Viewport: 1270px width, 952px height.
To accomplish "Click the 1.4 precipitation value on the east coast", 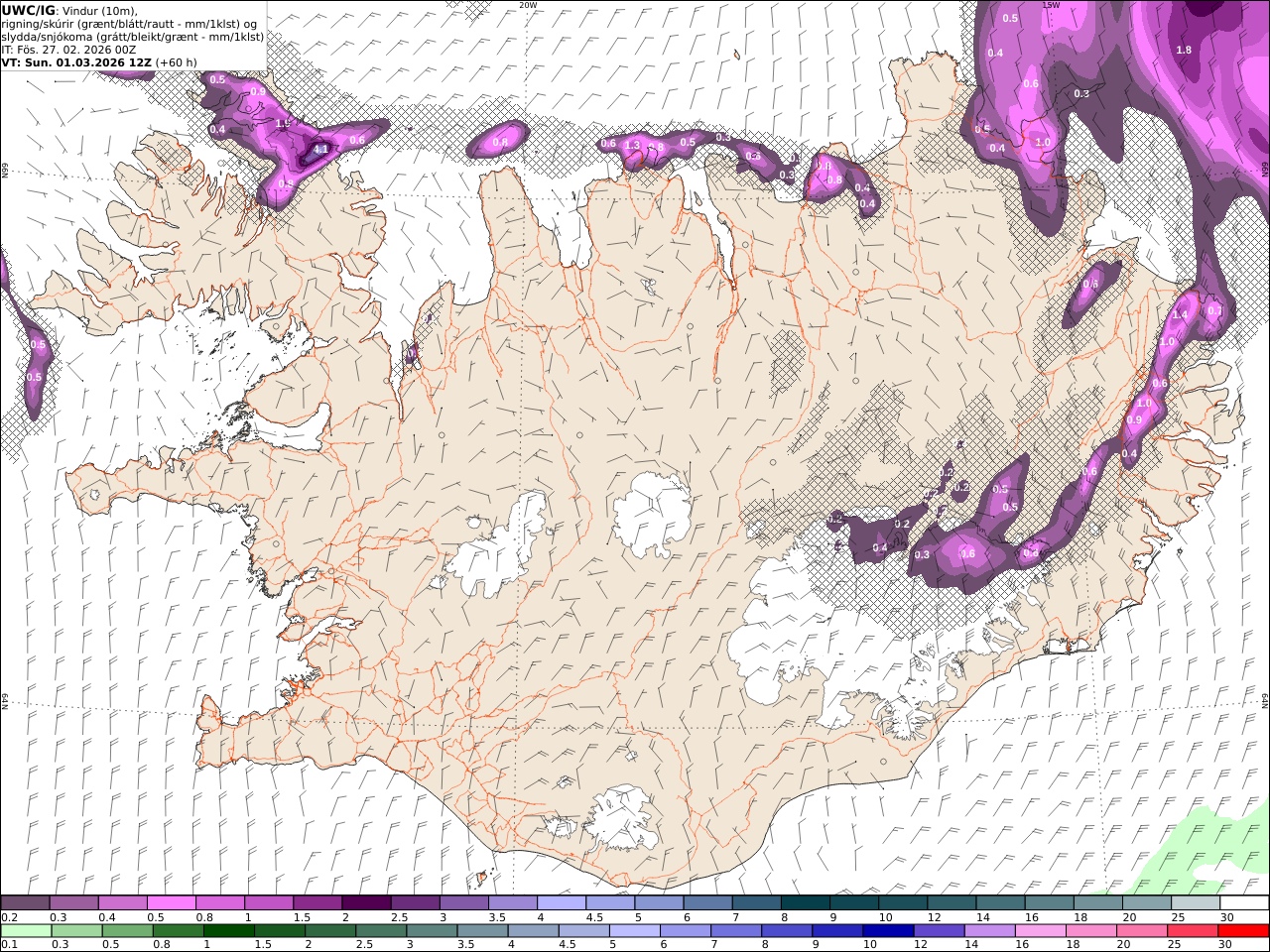I will pyautogui.click(x=1181, y=314).
